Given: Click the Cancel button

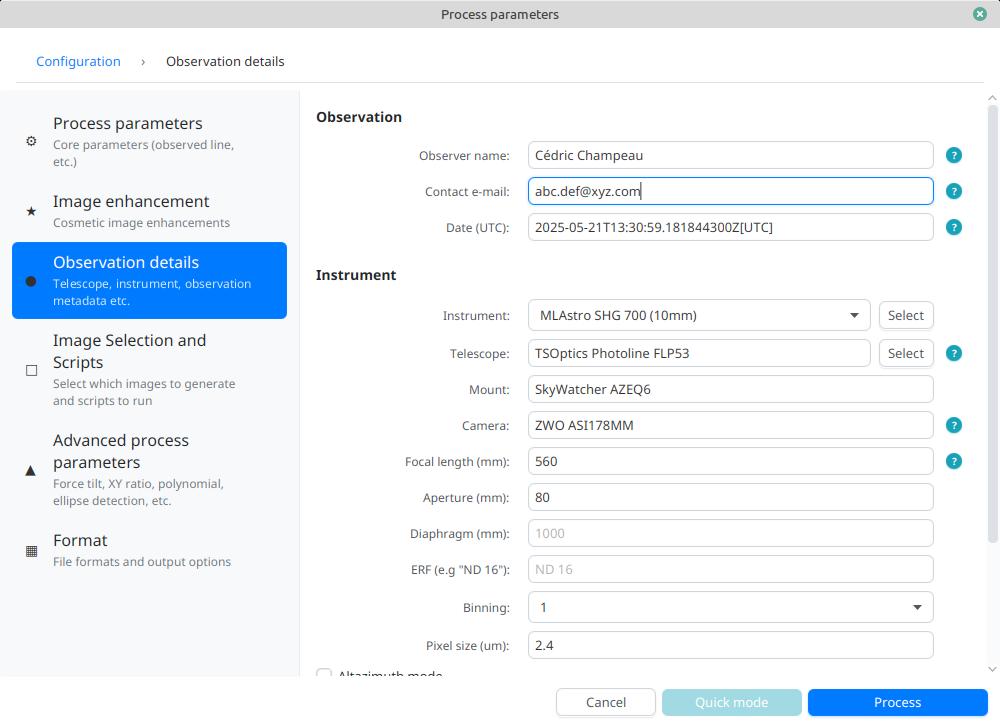Looking at the screenshot, I should click(606, 702).
